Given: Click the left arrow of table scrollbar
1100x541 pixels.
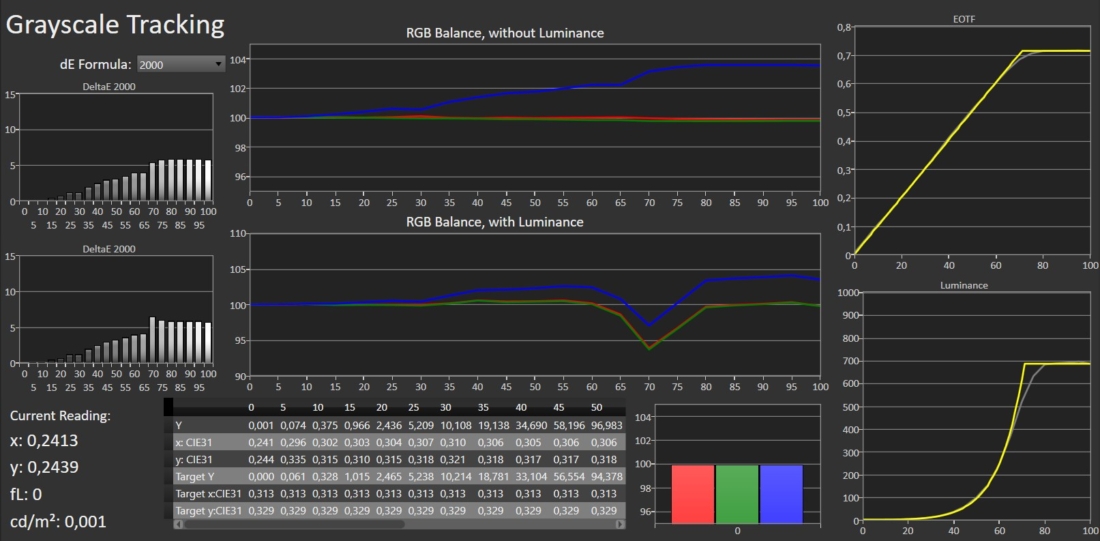Looking at the screenshot, I should (x=177, y=524).
